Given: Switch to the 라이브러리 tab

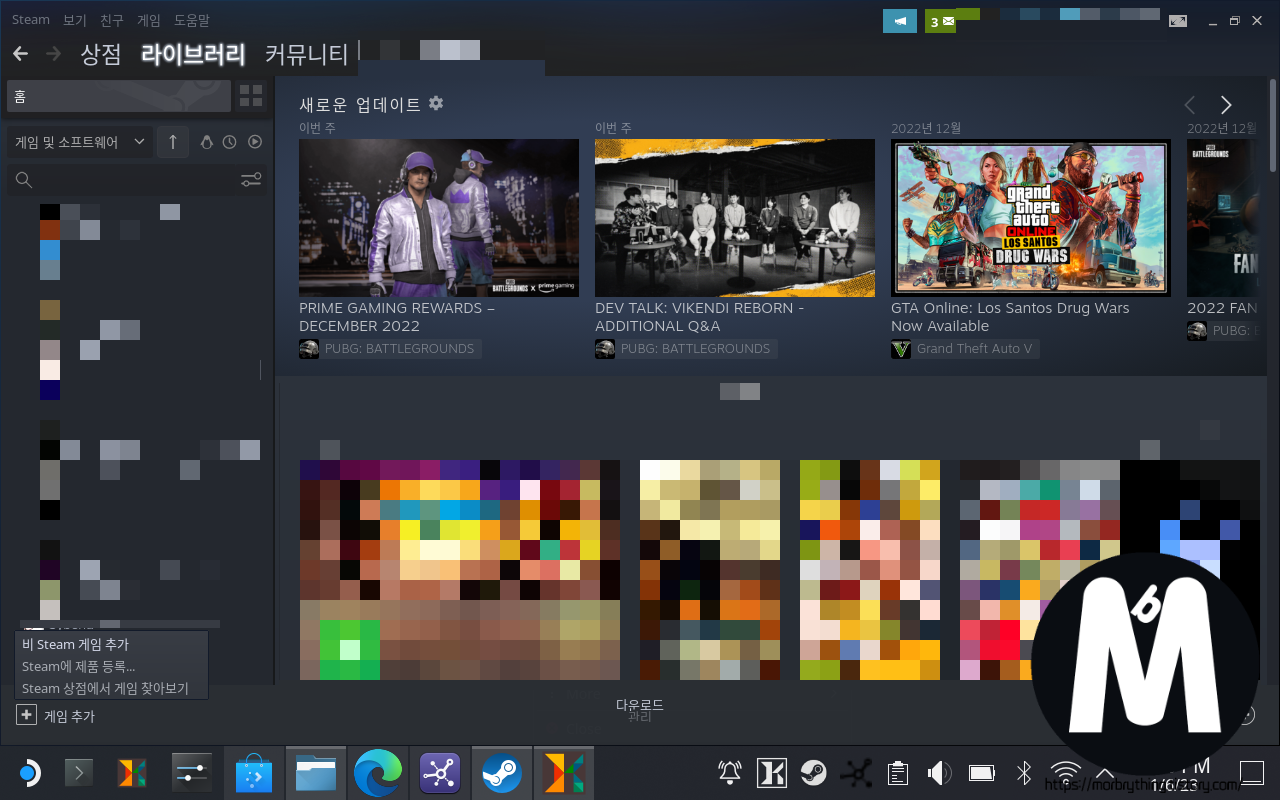Looking at the screenshot, I should (x=193, y=54).
